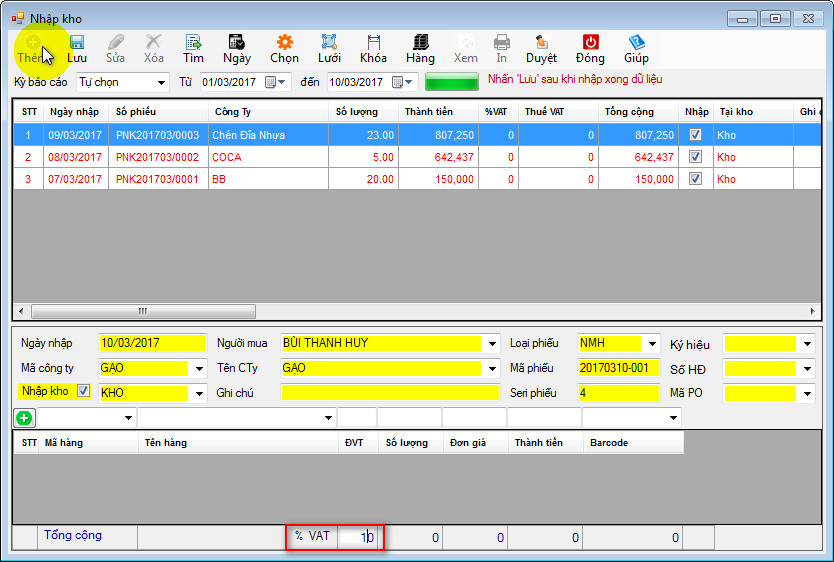Toggle Nhập checkbox for COCA row

coord(695,157)
